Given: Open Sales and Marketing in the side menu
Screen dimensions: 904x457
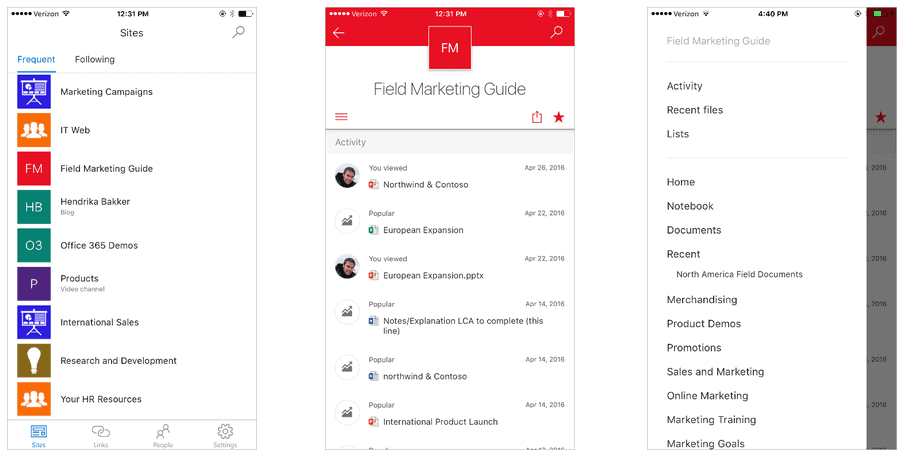Looking at the screenshot, I should [x=715, y=372].
